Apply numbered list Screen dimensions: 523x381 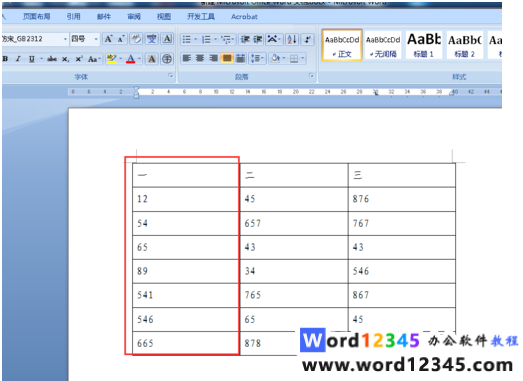[206, 40]
